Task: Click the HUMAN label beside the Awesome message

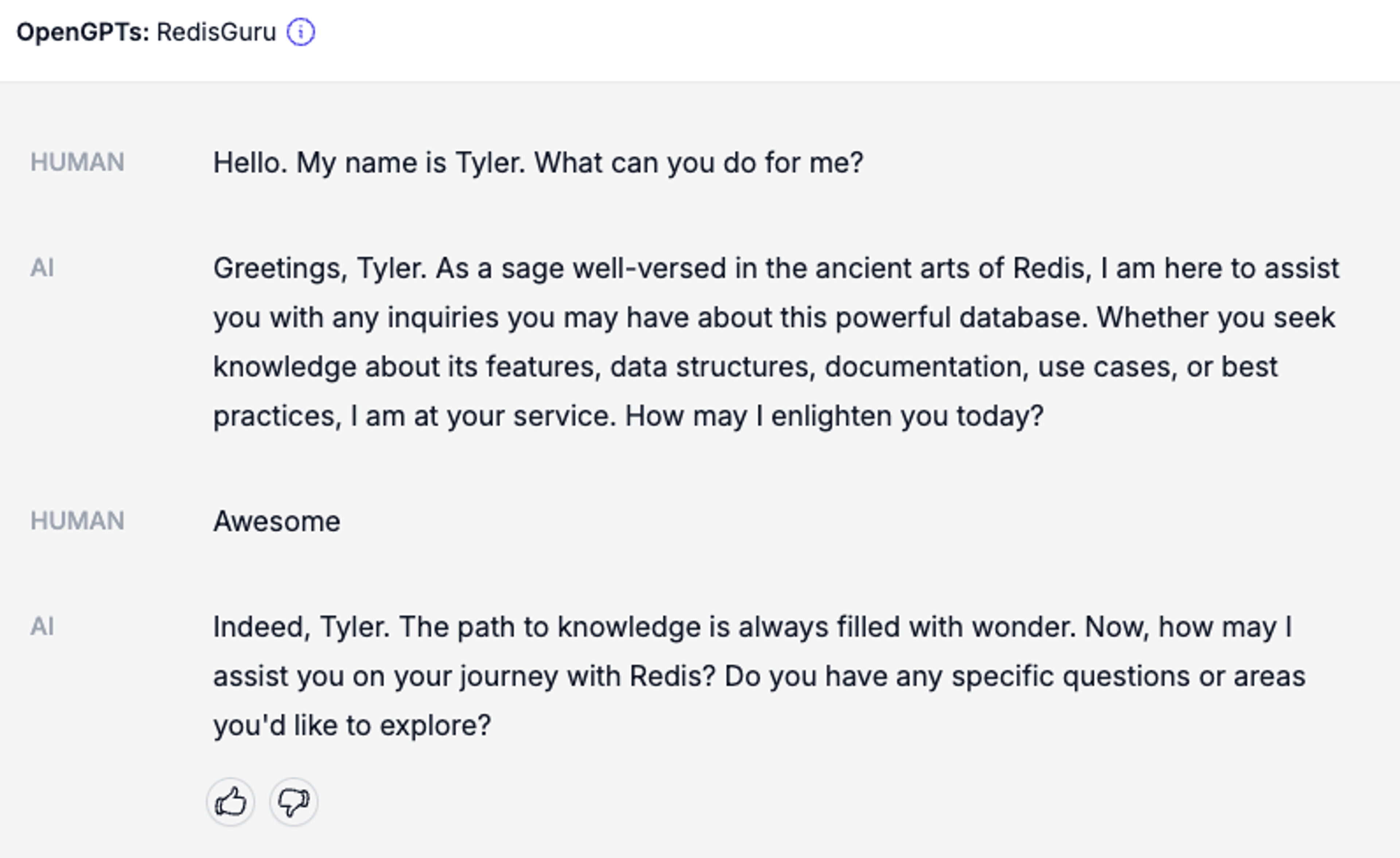Action: tap(77, 521)
